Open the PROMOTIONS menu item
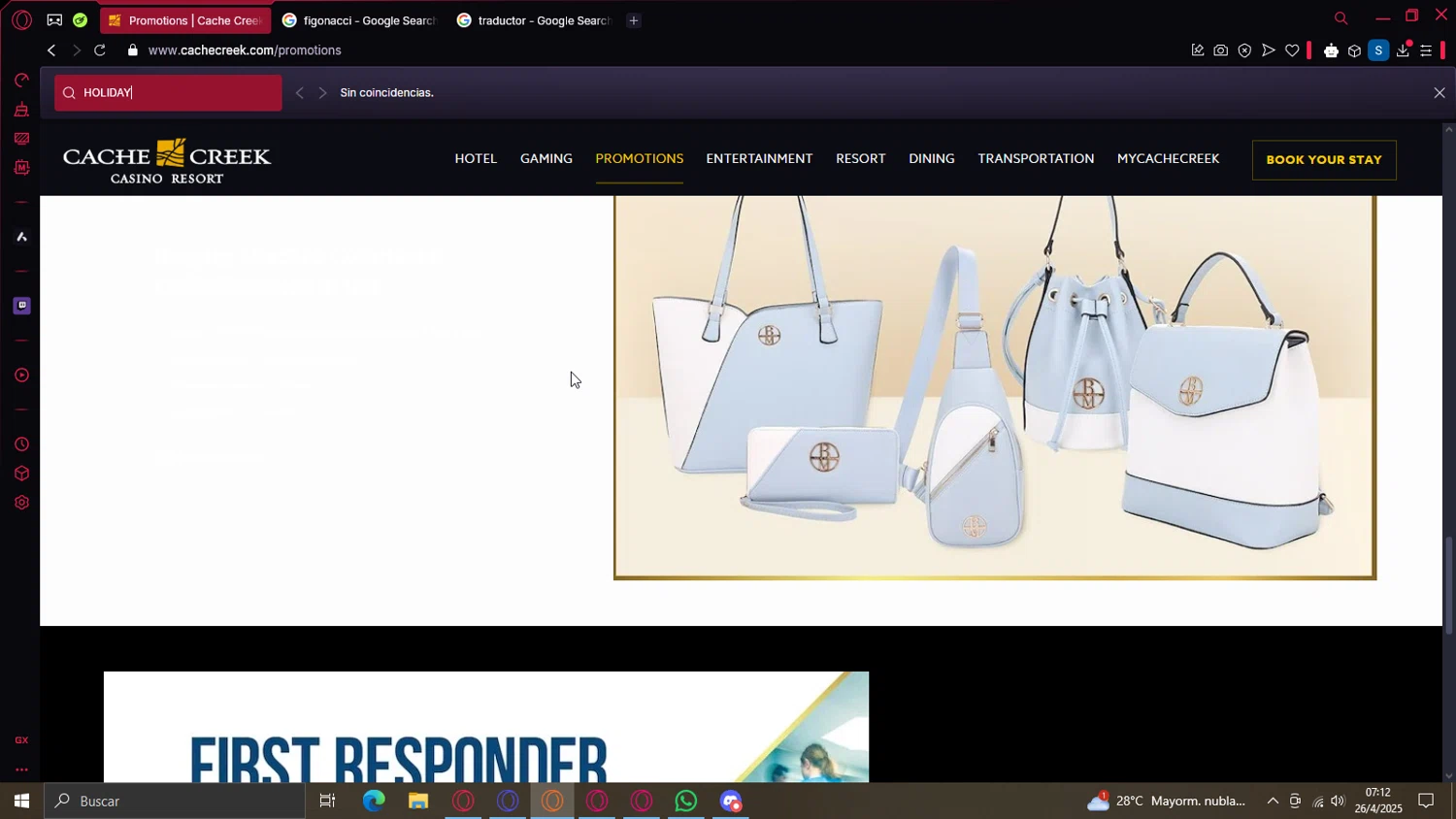The image size is (1456, 819). [640, 158]
